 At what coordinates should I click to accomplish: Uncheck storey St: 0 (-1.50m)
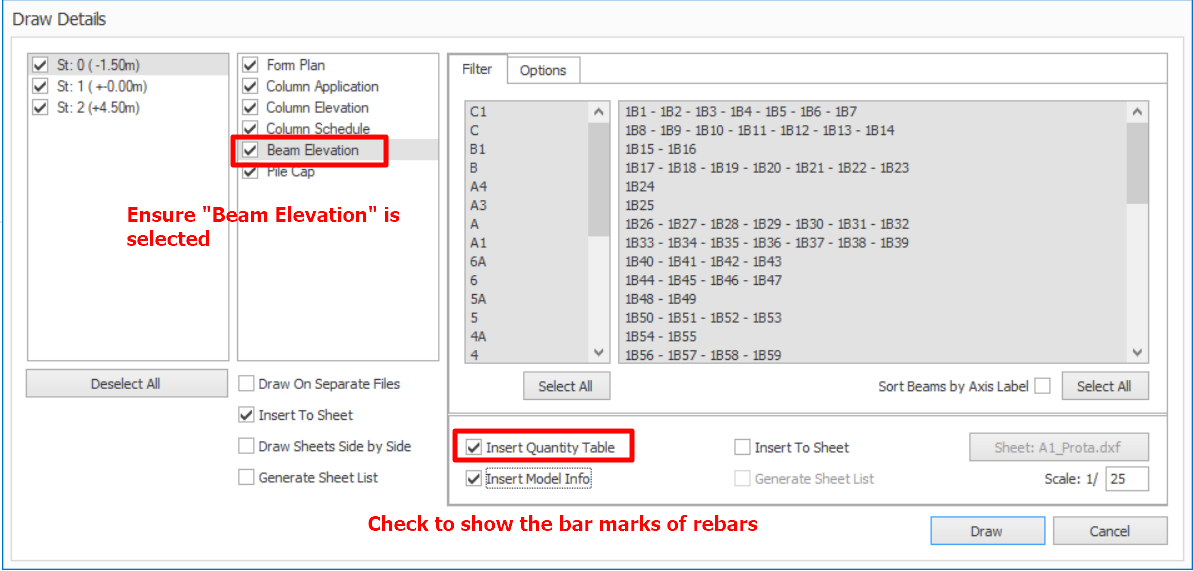point(40,65)
